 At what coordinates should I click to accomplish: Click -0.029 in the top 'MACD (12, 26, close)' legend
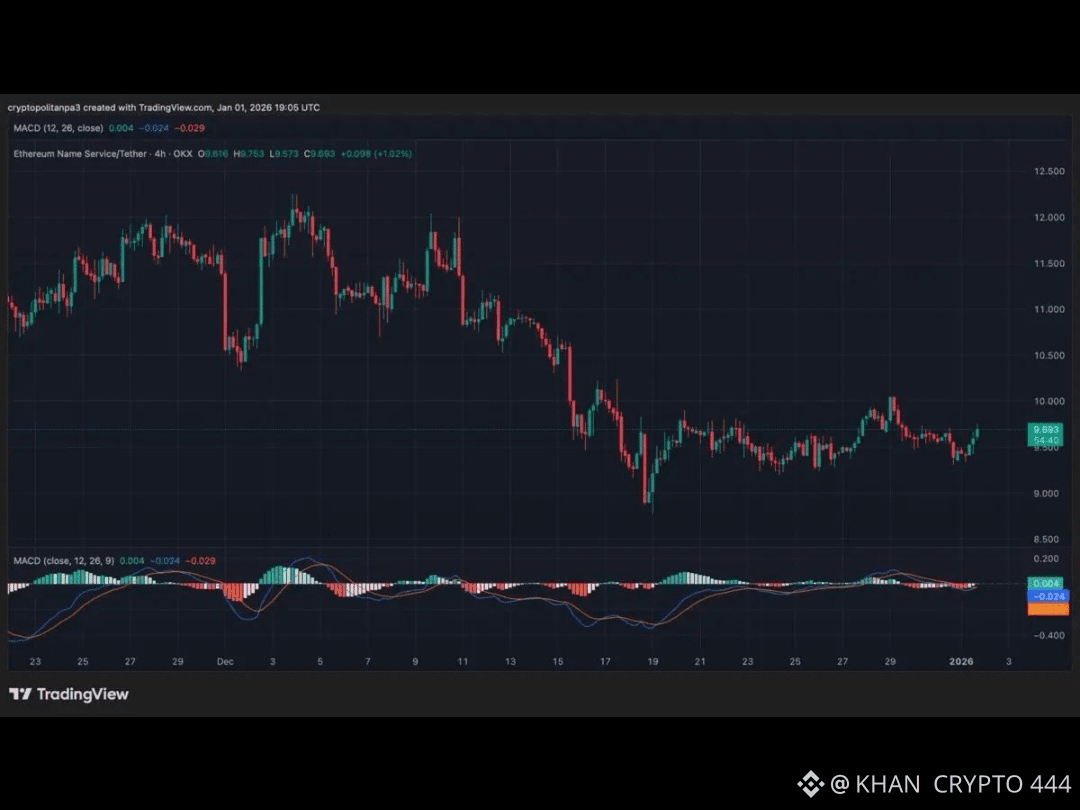[x=189, y=128]
